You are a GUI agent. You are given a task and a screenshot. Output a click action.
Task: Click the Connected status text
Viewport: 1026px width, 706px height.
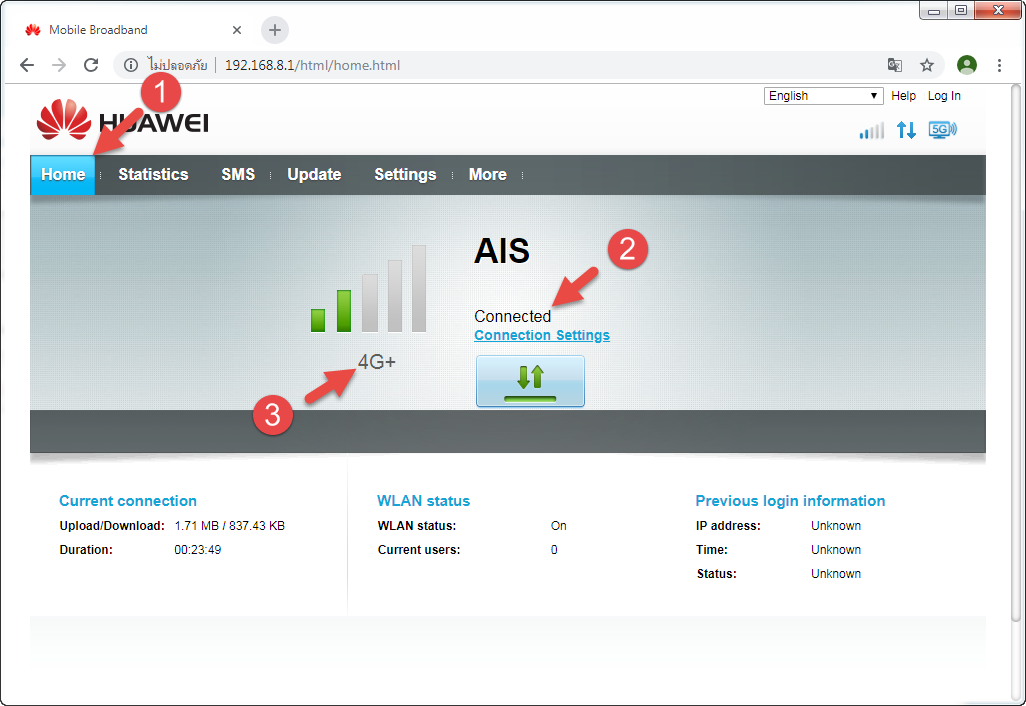pos(512,316)
